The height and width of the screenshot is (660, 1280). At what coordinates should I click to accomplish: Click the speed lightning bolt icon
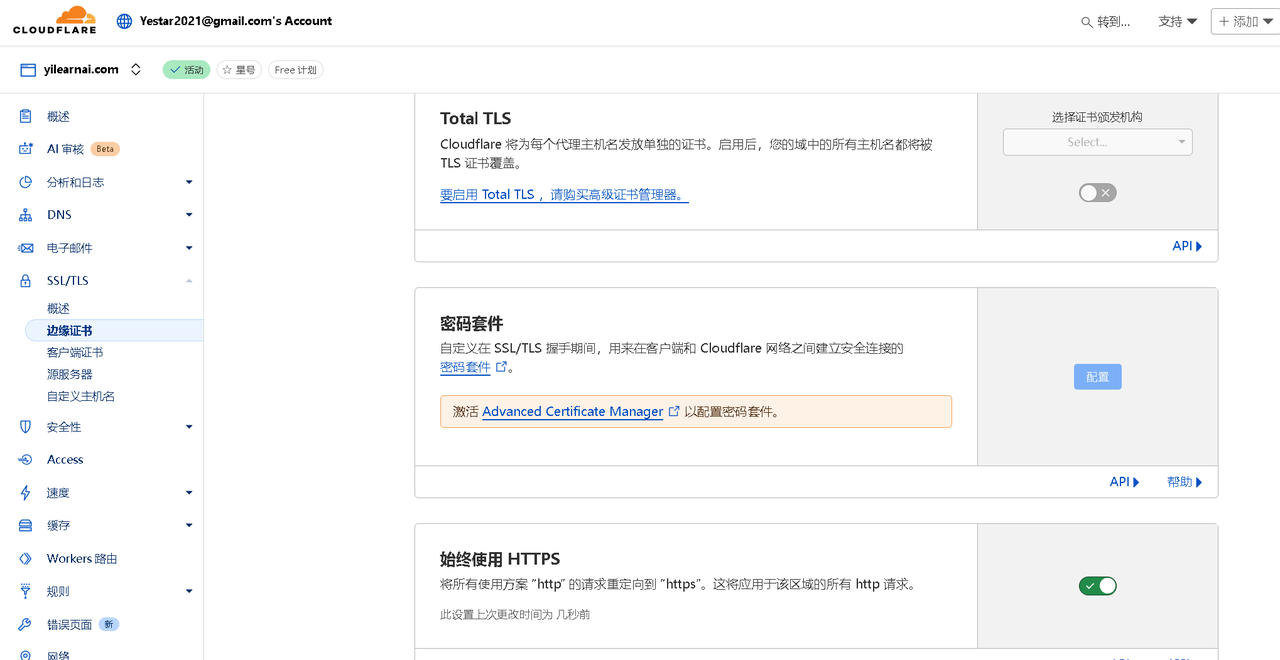pos(26,493)
